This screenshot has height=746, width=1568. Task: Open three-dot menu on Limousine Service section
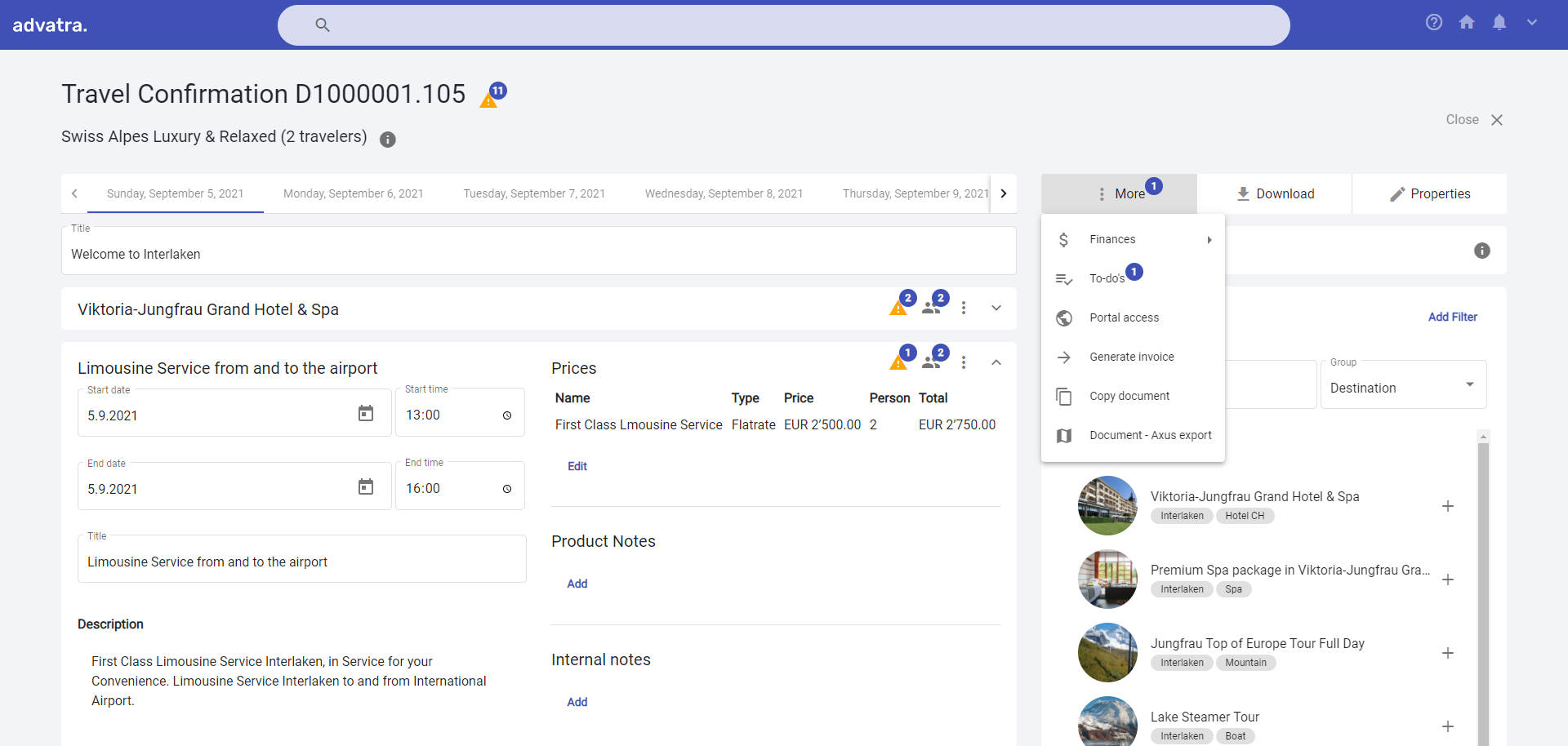click(964, 362)
